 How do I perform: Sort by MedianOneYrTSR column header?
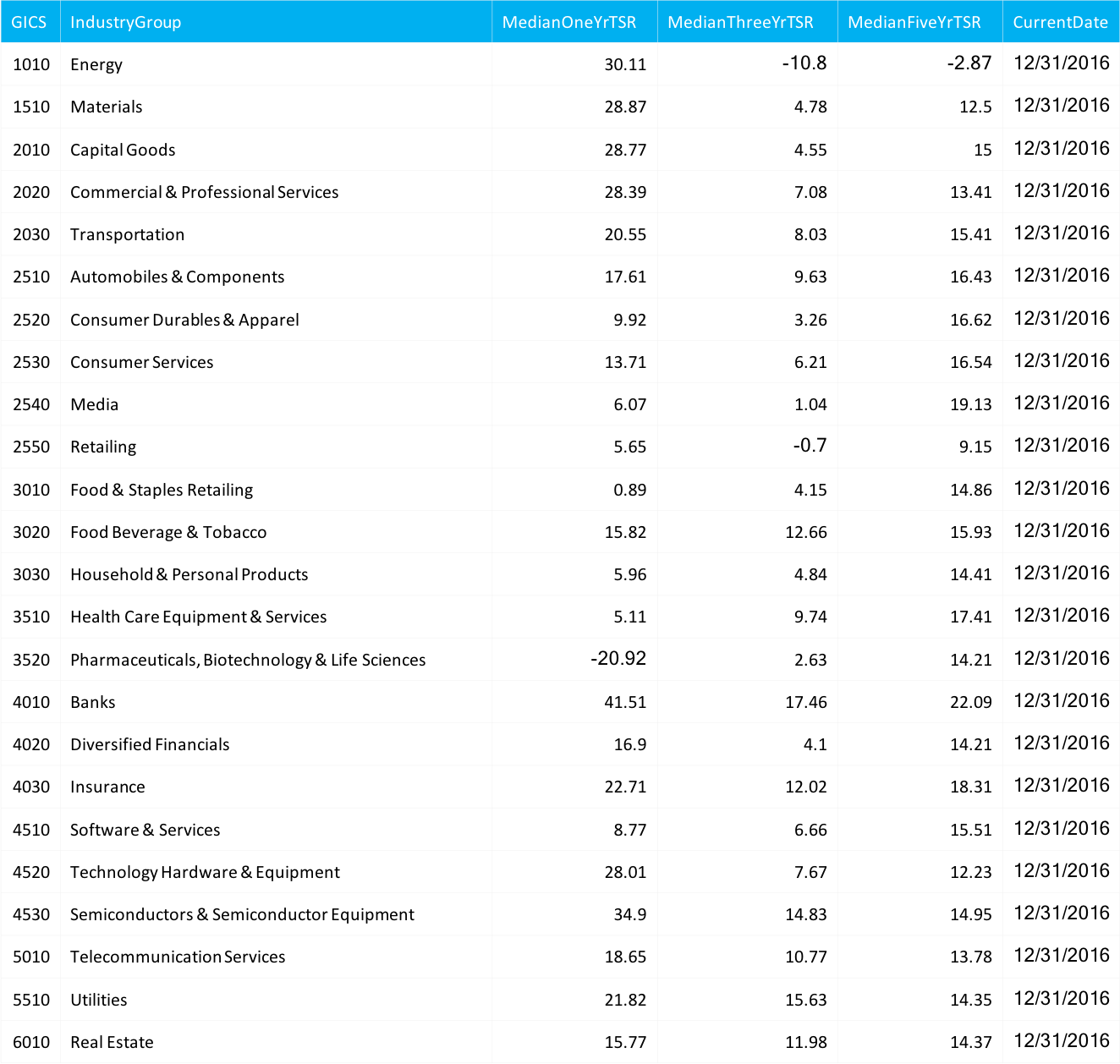click(x=568, y=22)
